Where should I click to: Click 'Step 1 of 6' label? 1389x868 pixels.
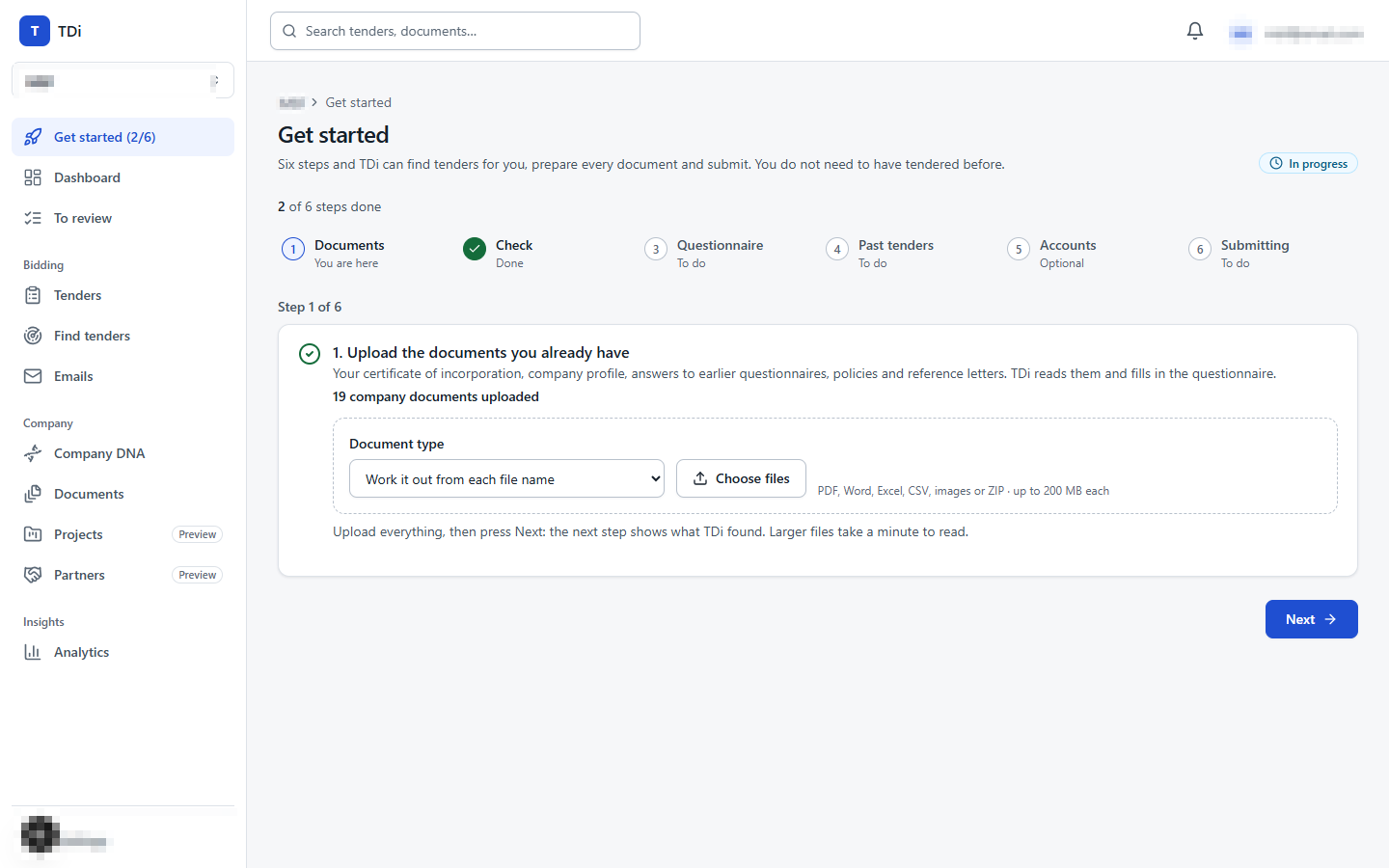[310, 307]
